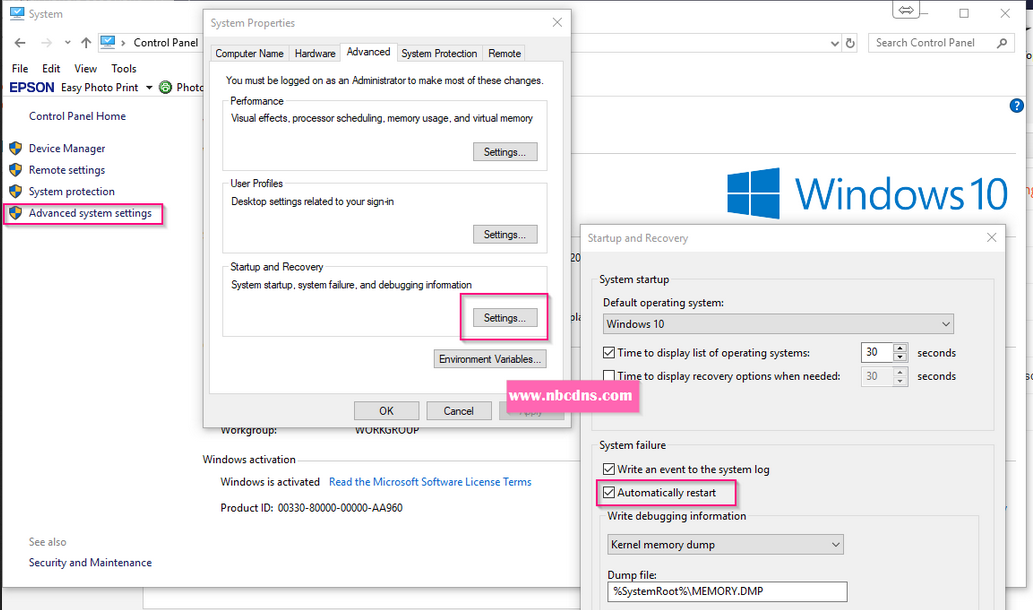Viewport: 1033px width, 610px height.
Task: Open Performance Settings
Action: tap(505, 152)
